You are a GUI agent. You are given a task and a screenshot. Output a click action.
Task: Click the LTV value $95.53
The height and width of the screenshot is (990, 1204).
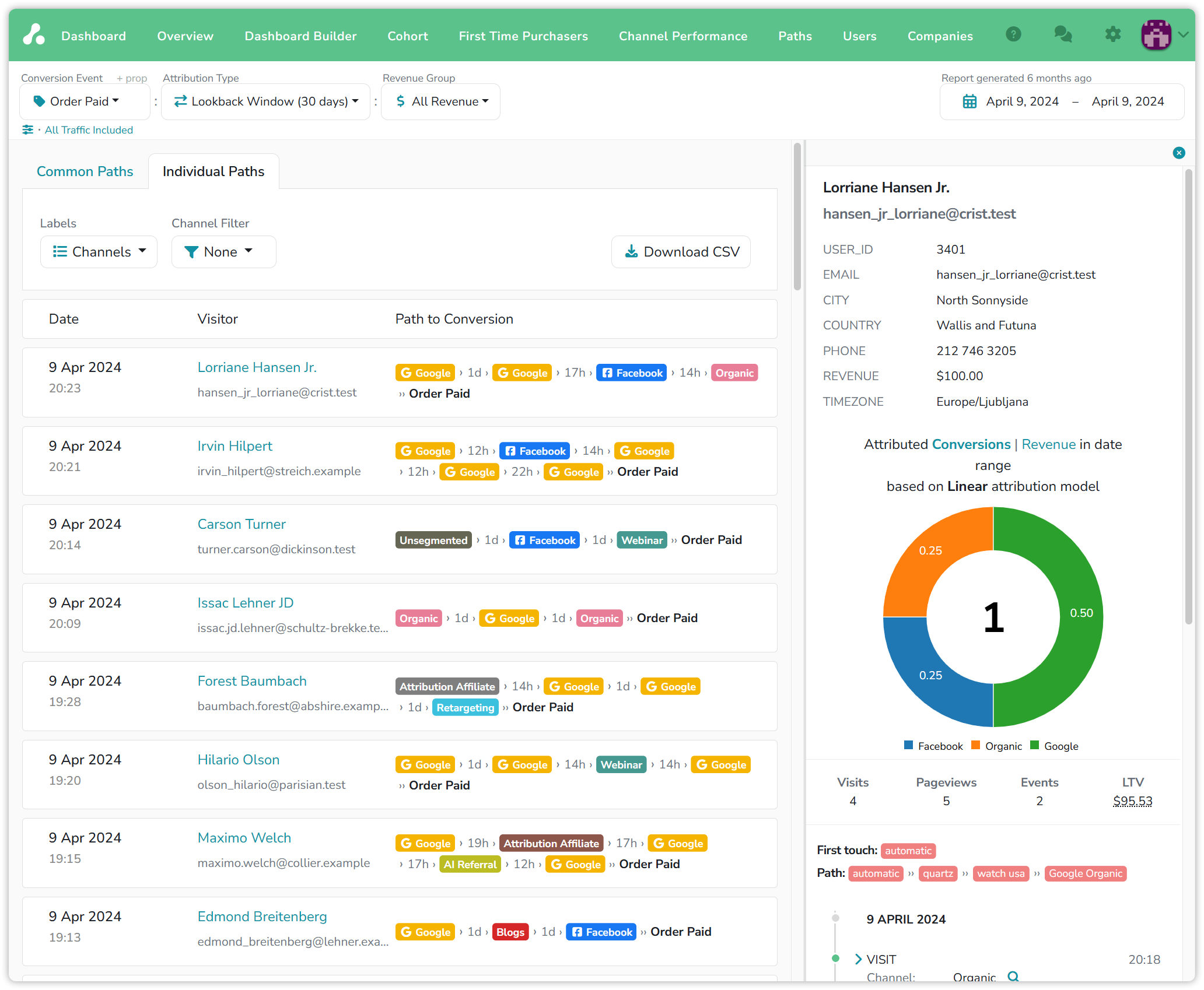click(1132, 801)
